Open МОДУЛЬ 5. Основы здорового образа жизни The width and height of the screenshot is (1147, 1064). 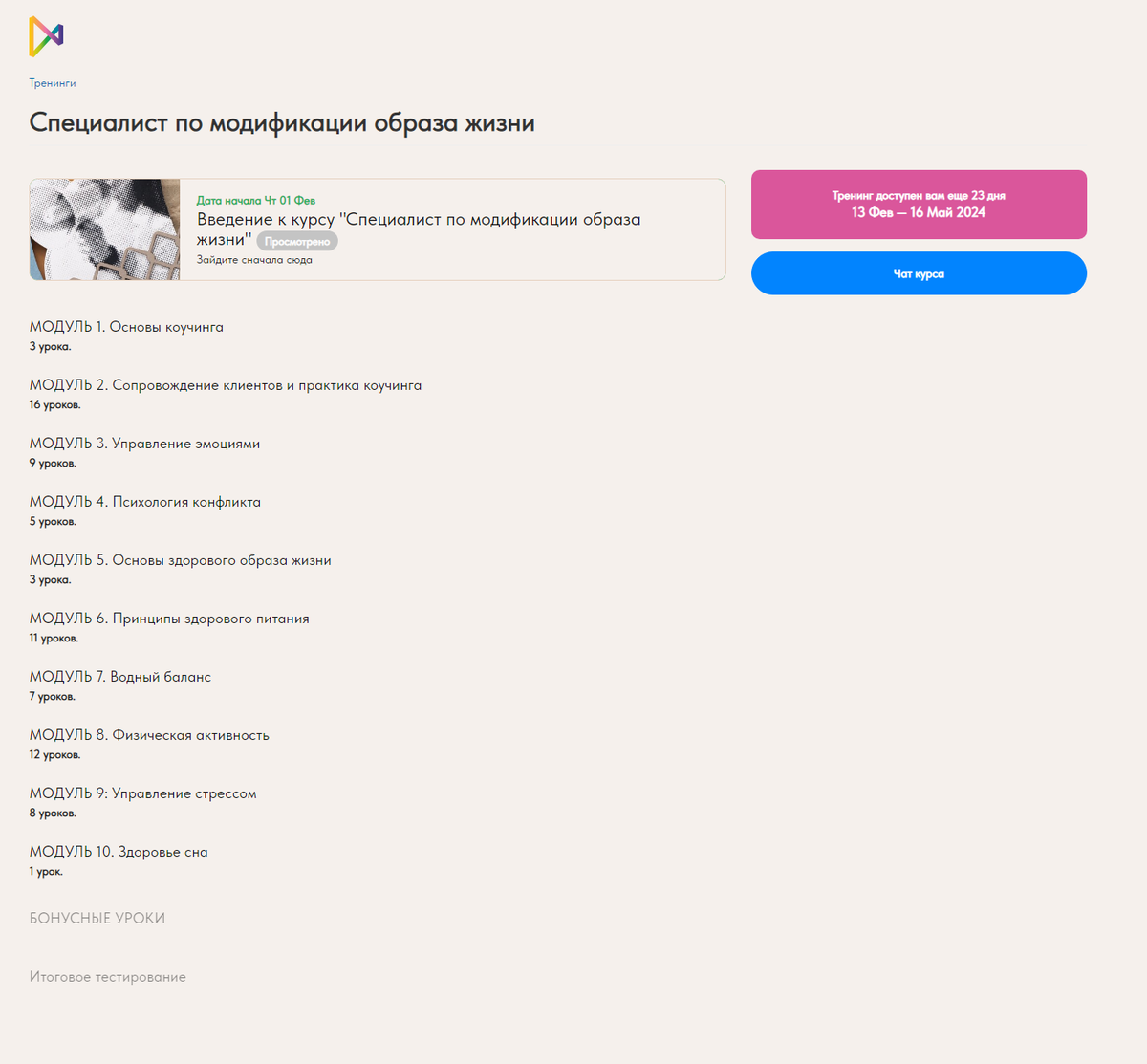point(180,560)
